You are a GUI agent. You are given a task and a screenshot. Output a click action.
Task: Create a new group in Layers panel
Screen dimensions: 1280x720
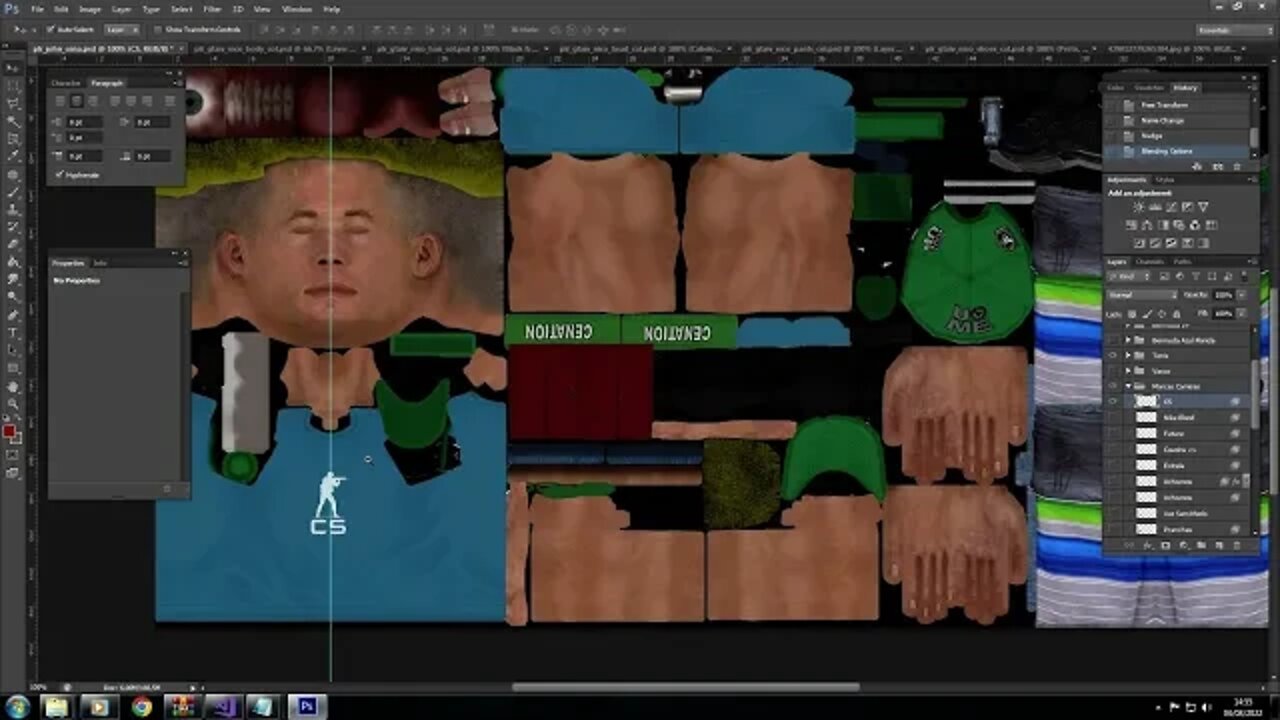pos(1201,546)
